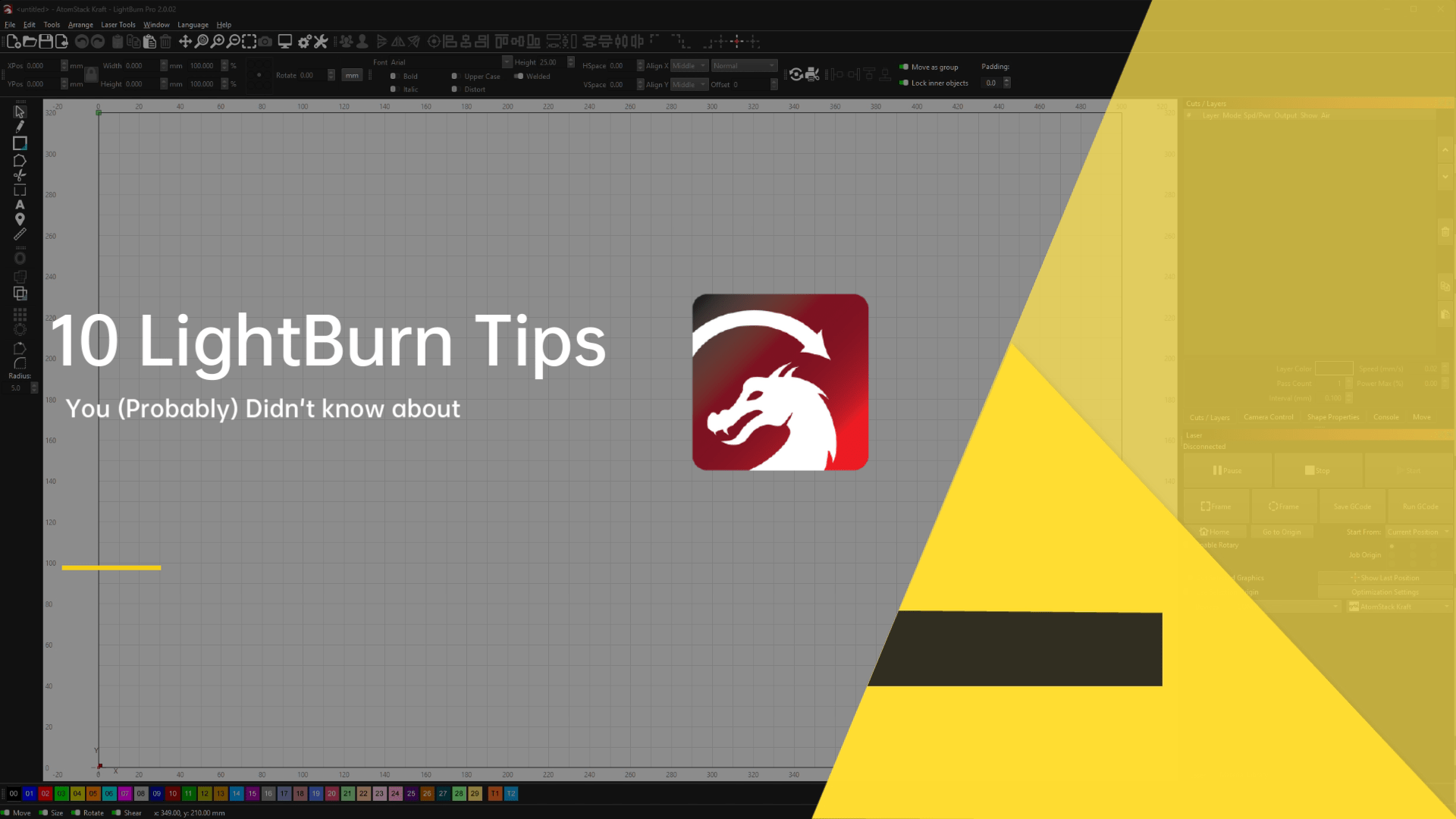Click the VSpace input field
The image size is (1456, 819).
click(623, 85)
